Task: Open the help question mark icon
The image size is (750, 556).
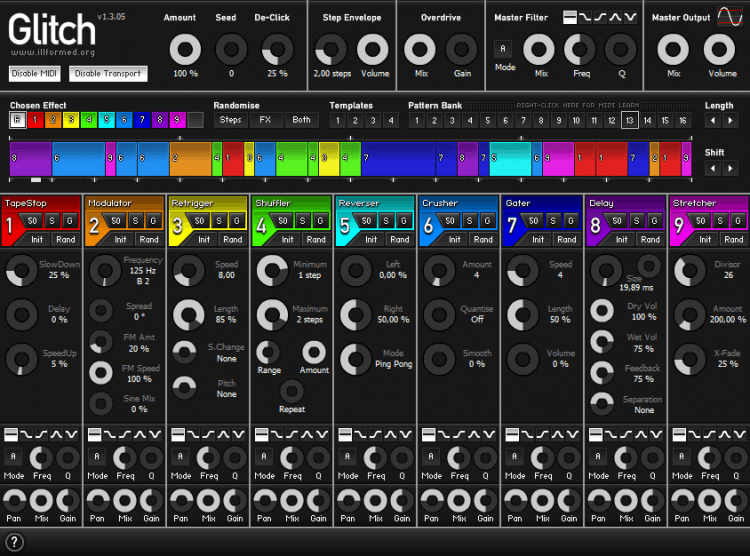Action: [14, 542]
